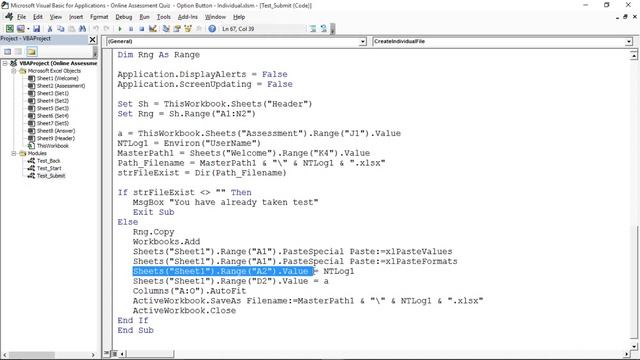Click the VBA app icon left of File menu

pyautogui.click(x=9, y=17)
